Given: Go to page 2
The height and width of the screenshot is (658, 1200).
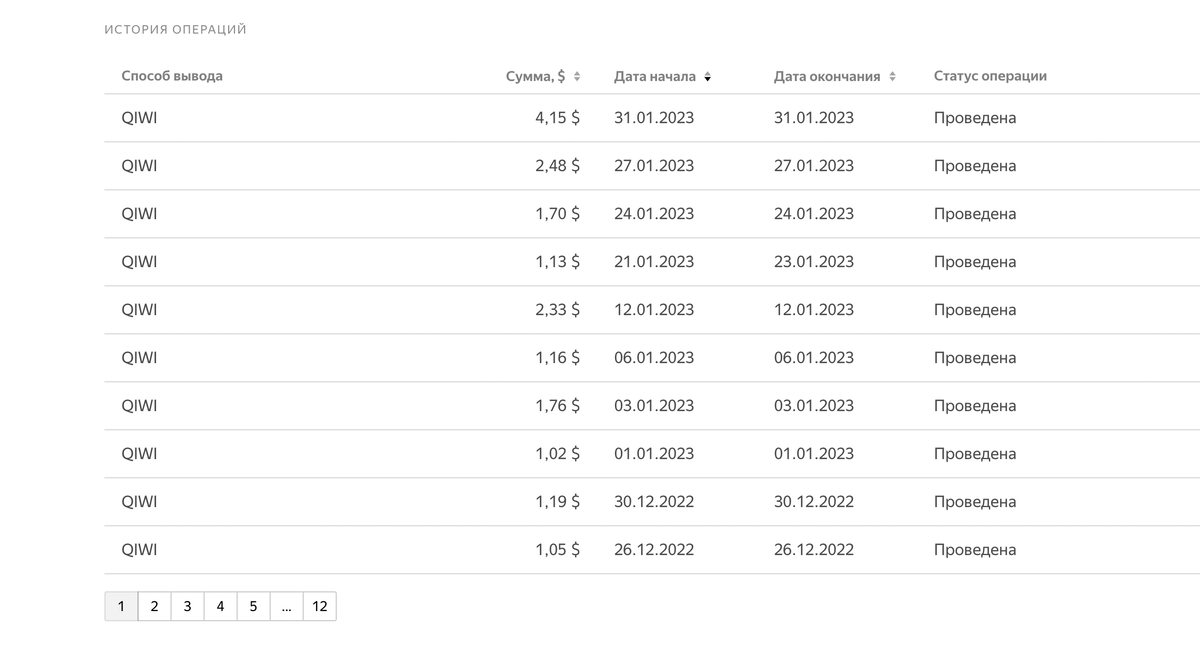Looking at the screenshot, I should click(154, 606).
